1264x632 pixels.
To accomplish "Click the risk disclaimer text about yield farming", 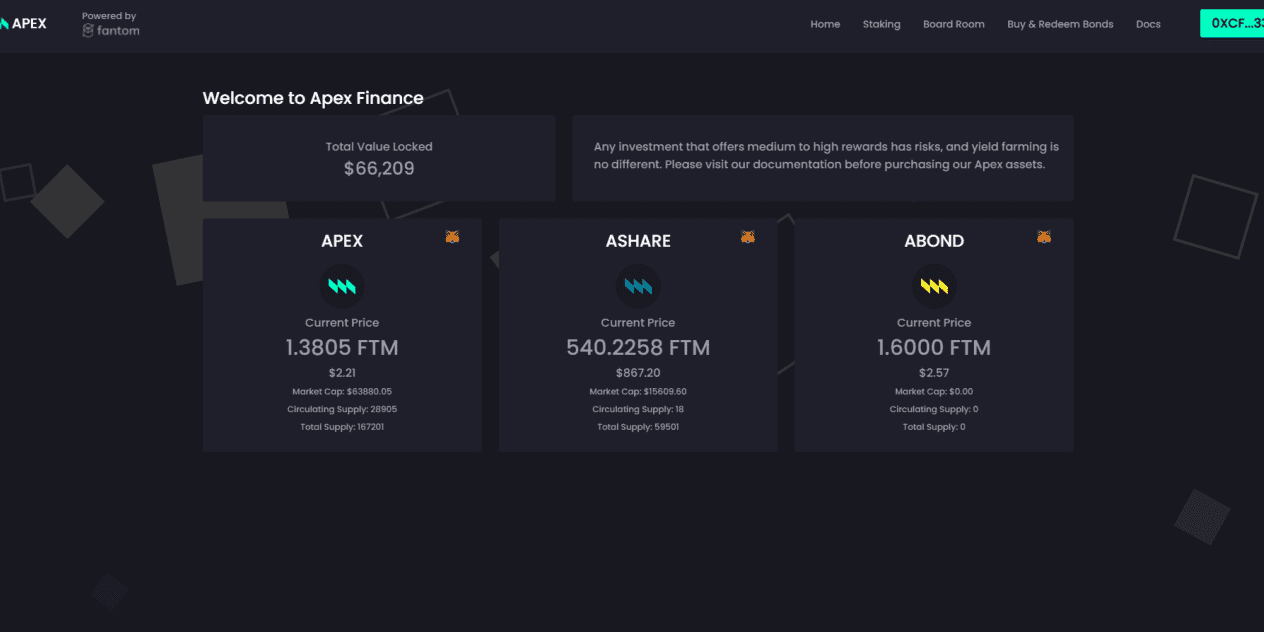I will click(826, 155).
